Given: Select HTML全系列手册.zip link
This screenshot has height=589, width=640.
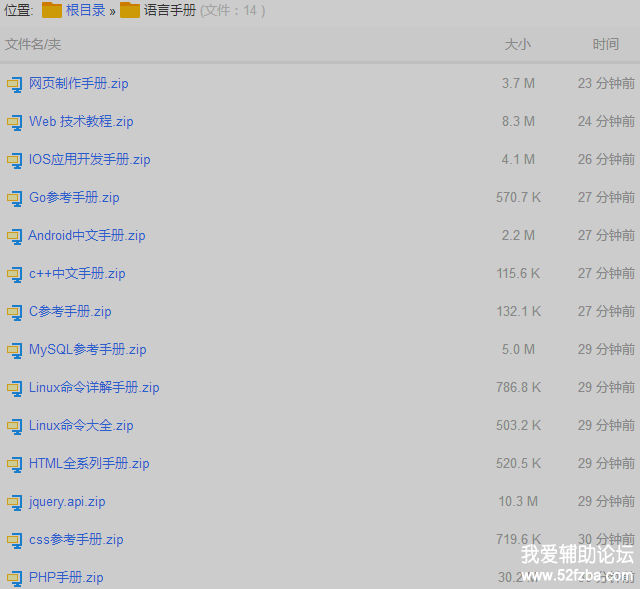Looking at the screenshot, I should click(89, 463).
